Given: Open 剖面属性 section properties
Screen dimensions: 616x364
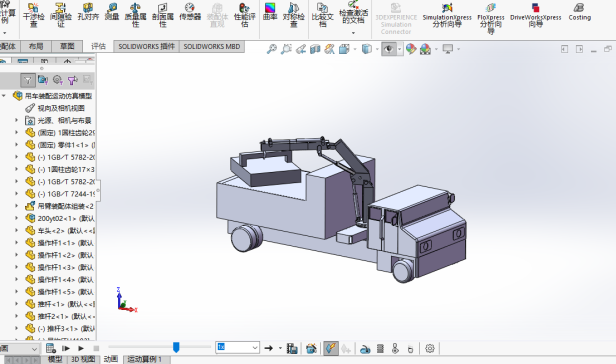Looking at the screenshot, I should coord(163,15).
